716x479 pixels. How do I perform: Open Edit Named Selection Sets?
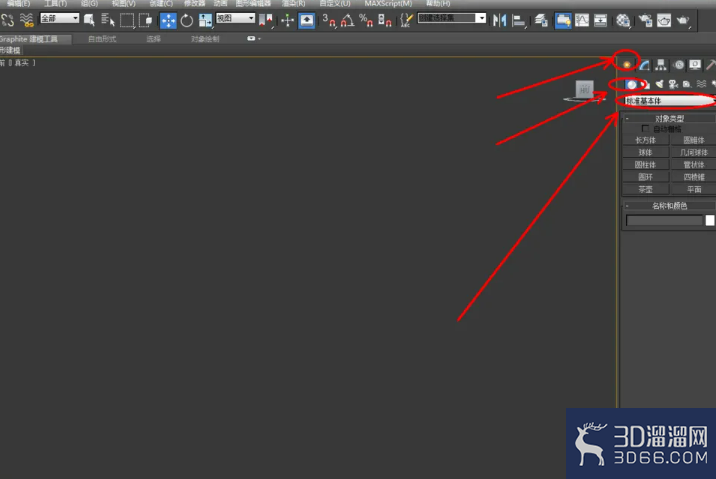pos(405,20)
